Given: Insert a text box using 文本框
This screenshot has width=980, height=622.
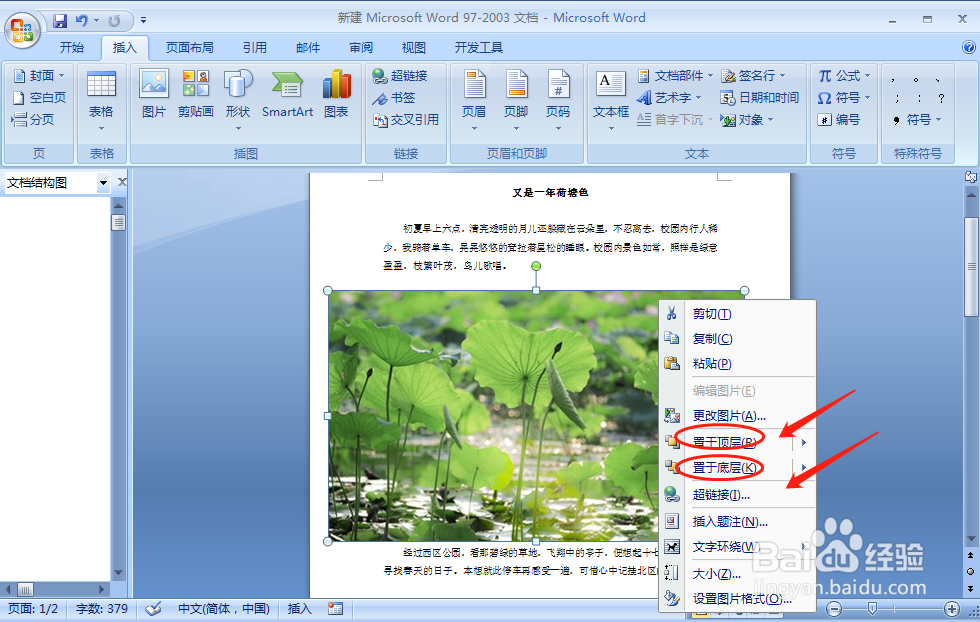Looking at the screenshot, I should [611, 95].
